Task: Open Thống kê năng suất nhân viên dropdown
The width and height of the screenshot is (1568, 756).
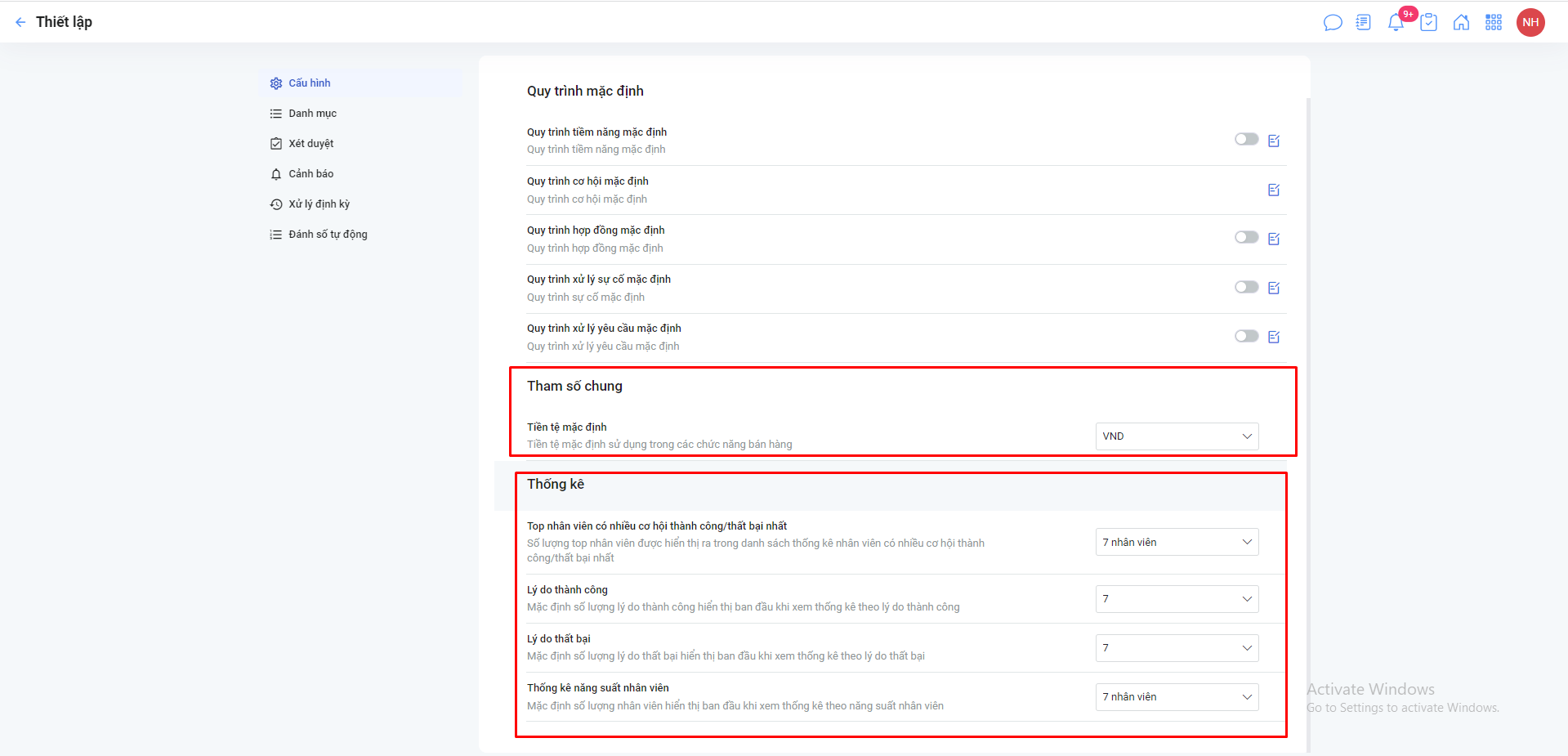Action: click(x=1176, y=697)
